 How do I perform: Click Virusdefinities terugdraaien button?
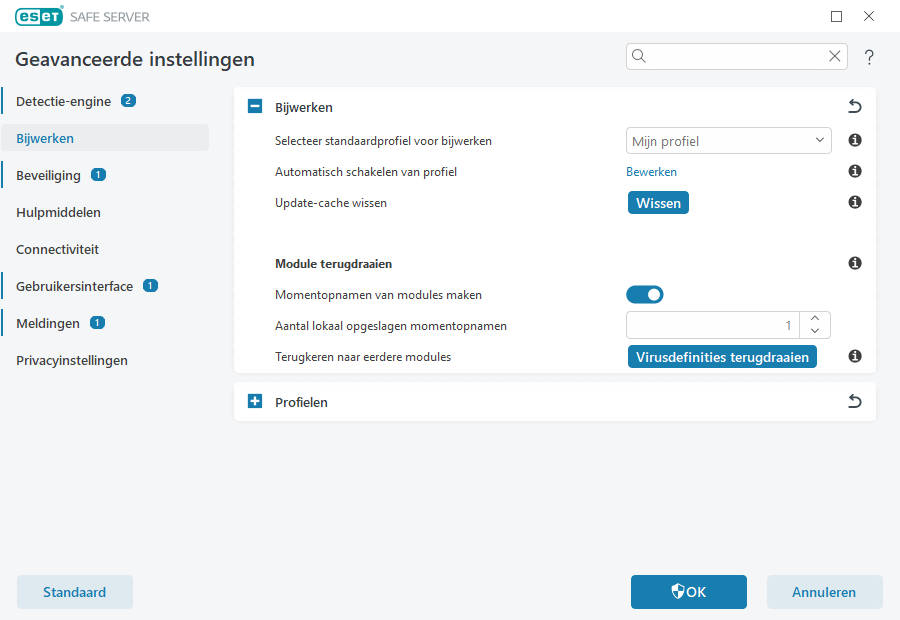[722, 357]
